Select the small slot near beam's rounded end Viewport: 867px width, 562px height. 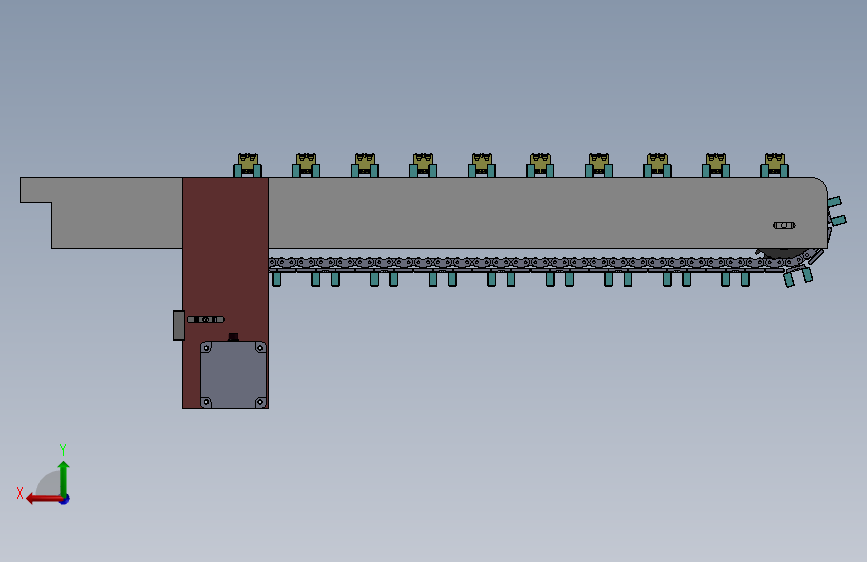coord(784,225)
